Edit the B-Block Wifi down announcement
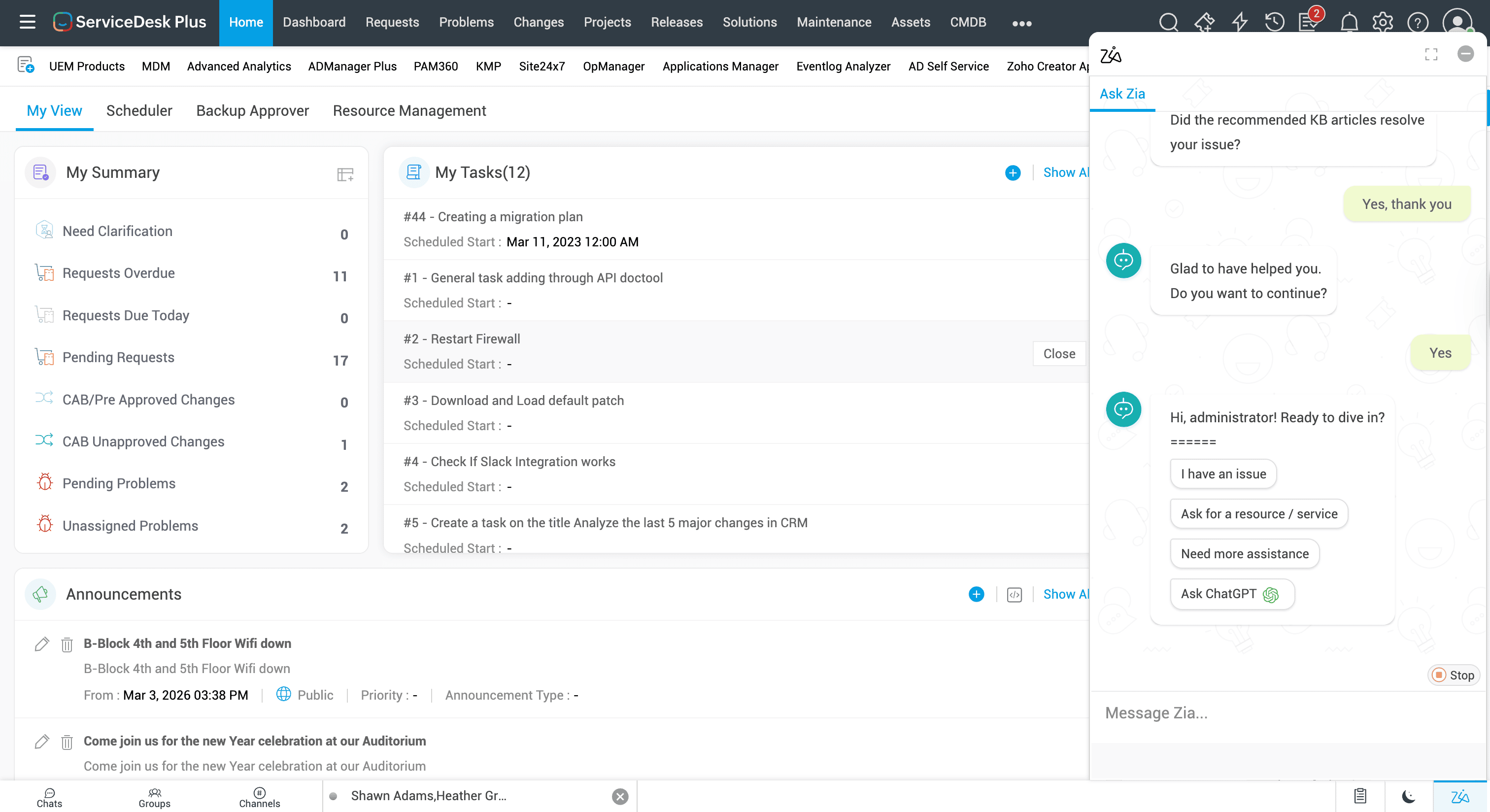 click(42, 643)
